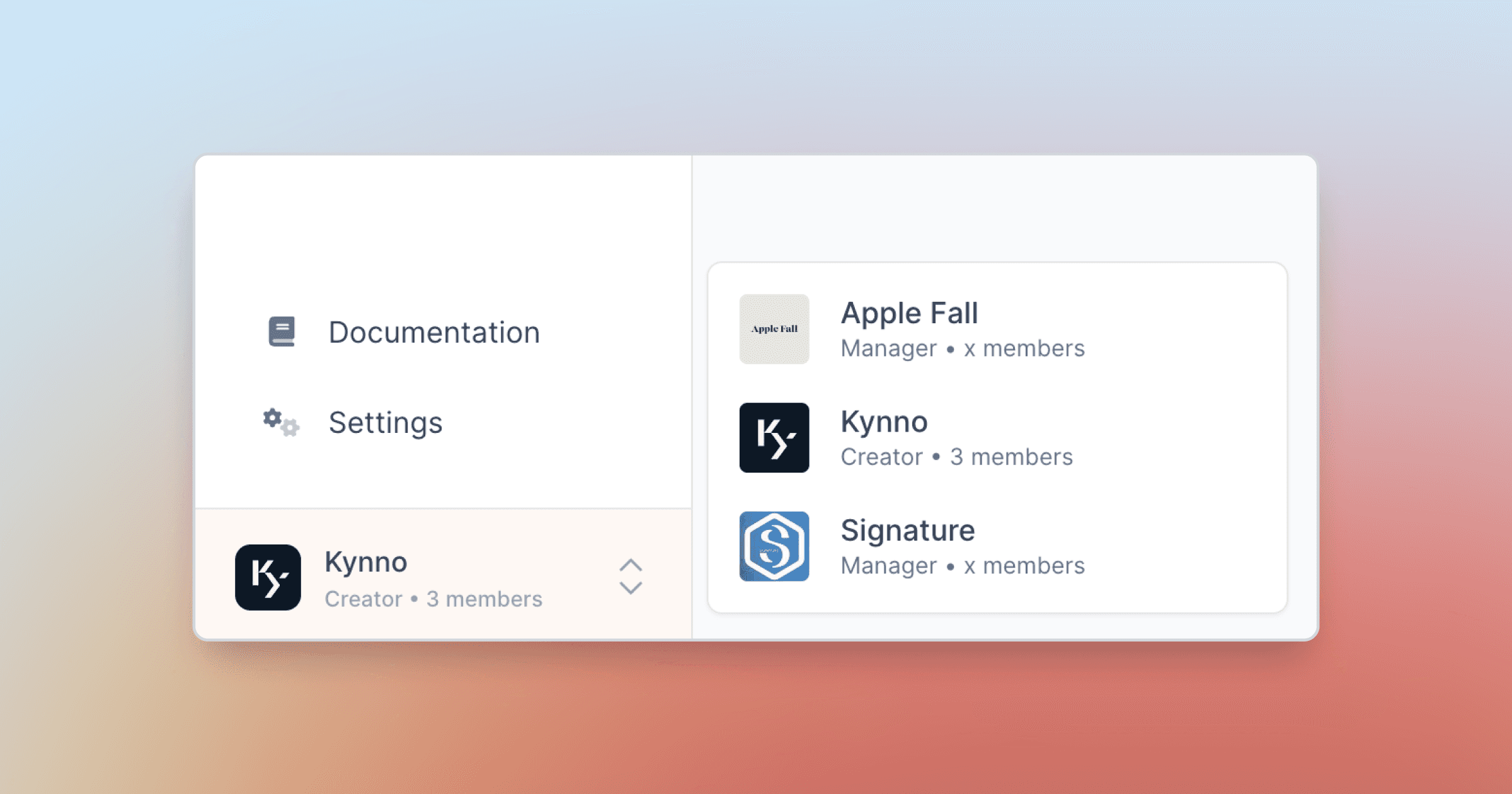The width and height of the screenshot is (1512, 794).
Task: Click the up chevron of workspace switcher
Action: tap(631, 565)
